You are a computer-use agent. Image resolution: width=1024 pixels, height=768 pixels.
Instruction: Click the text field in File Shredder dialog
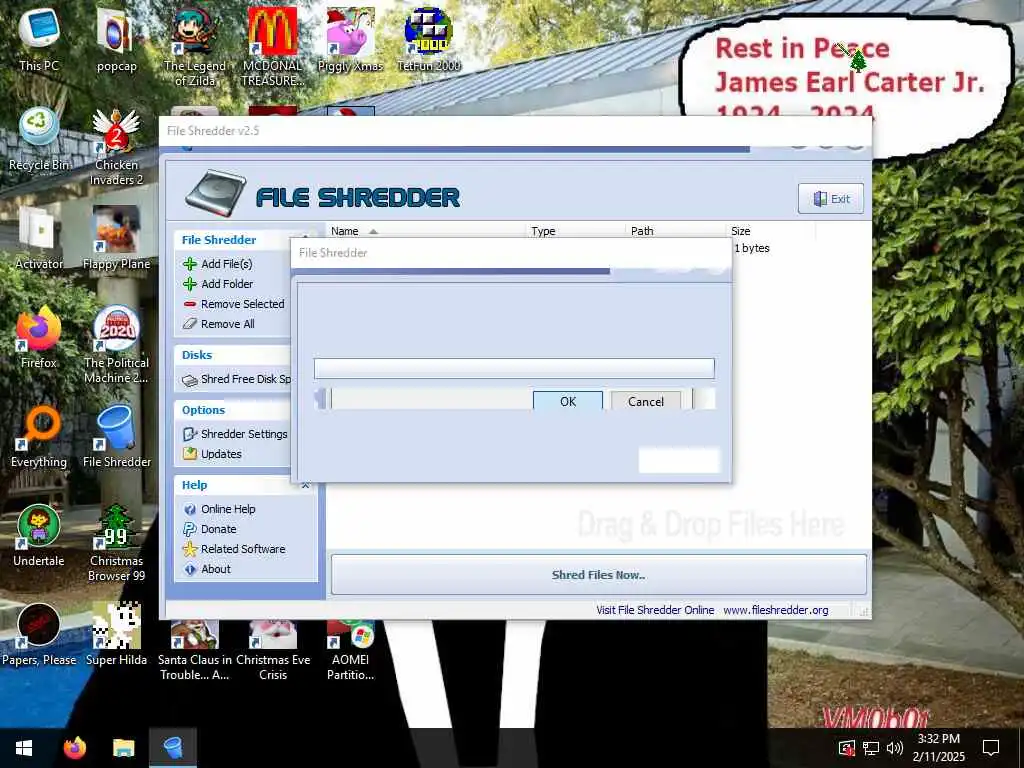point(514,368)
